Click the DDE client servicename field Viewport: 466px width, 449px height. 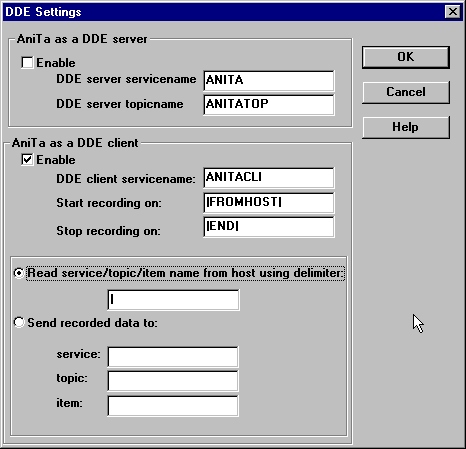(x=269, y=178)
